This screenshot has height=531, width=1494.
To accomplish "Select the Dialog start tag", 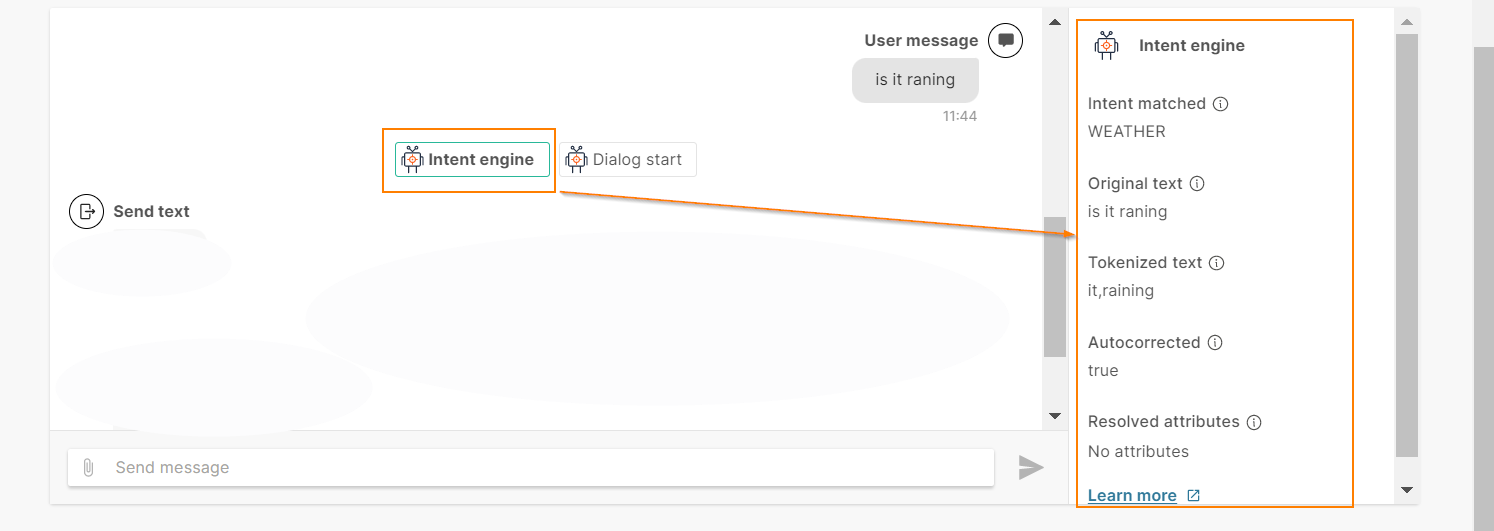I will pyautogui.click(x=627, y=159).
